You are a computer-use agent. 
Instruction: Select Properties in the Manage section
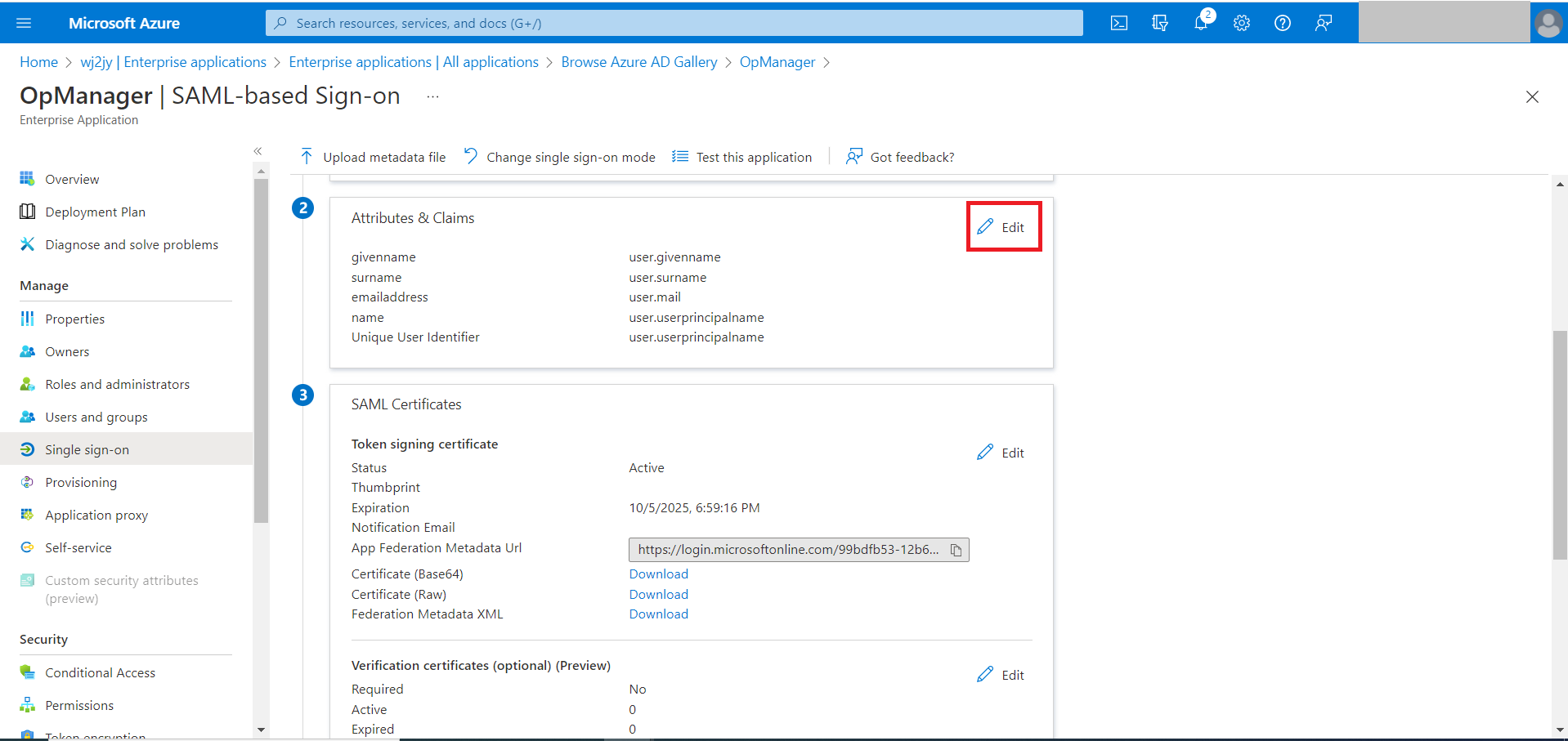click(x=74, y=319)
